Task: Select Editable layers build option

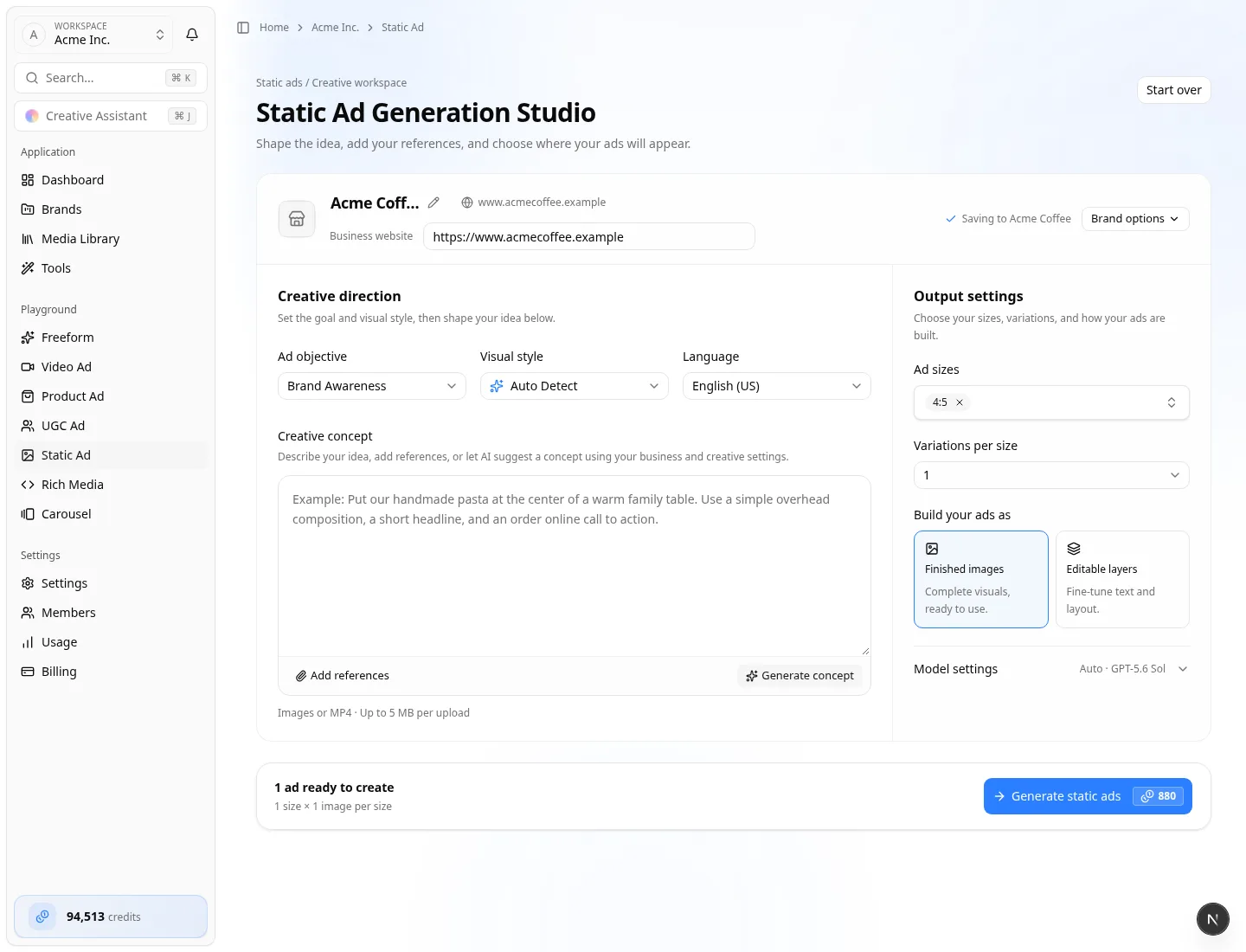Action: point(1122,579)
